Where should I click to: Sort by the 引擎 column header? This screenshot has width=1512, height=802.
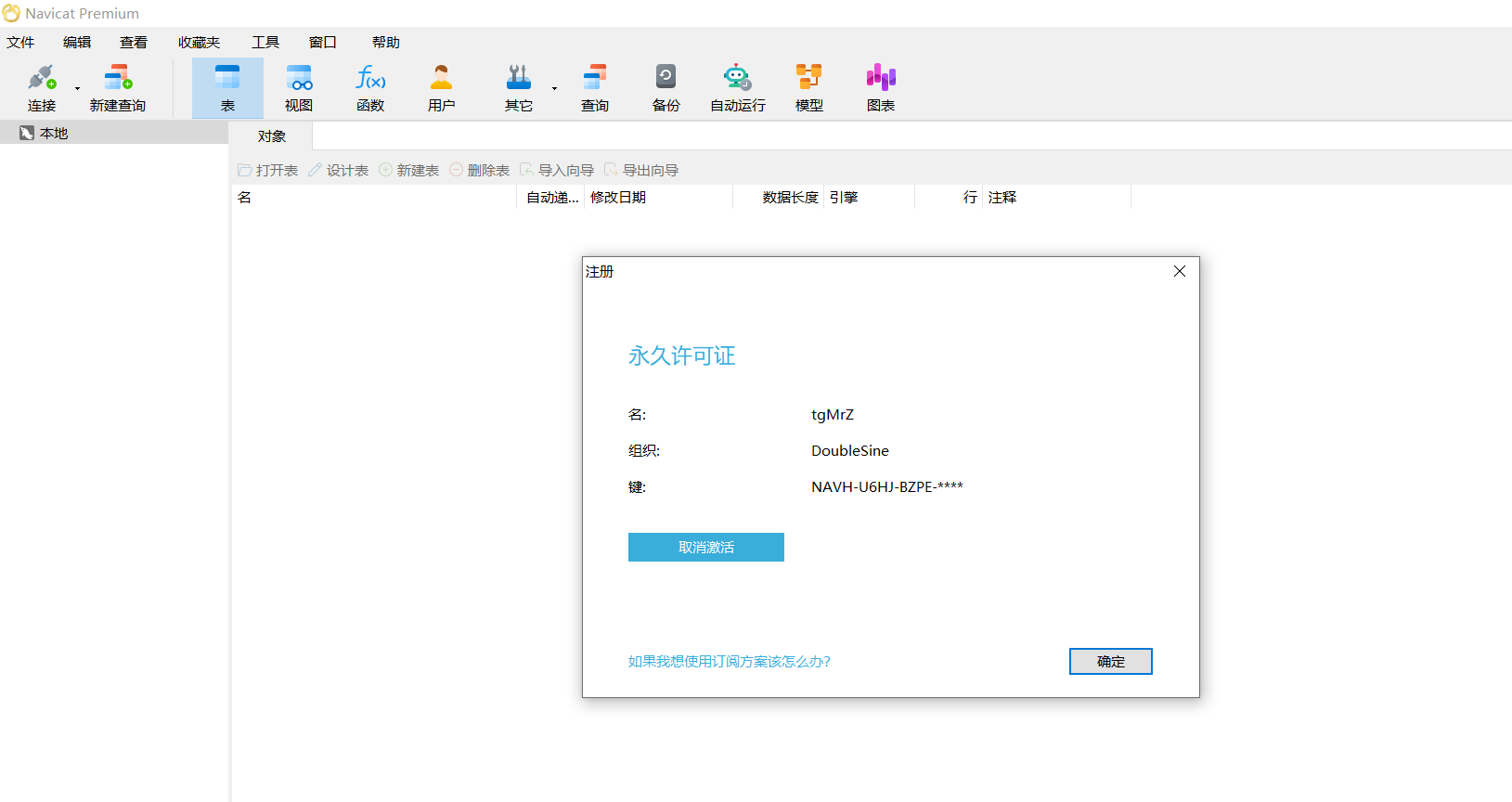pyautogui.click(x=870, y=198)
